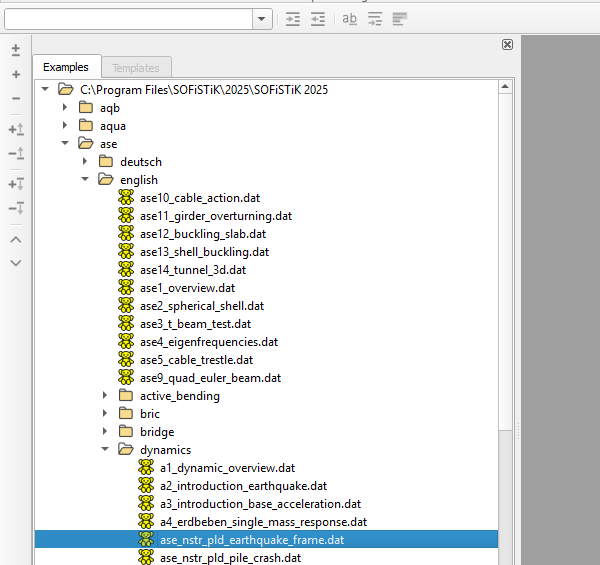The height and width of the screenshot is (565, 600).
Task: Switch to the Examples tab
Action: tap(66, 67)
